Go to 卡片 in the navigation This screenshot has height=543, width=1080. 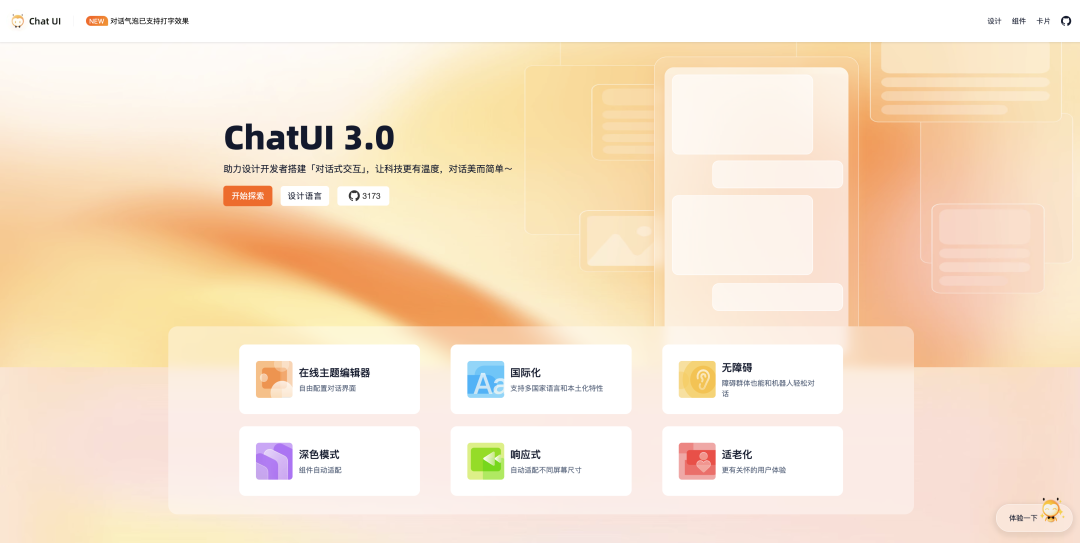pyautogui.click(x=1043, y=21)
